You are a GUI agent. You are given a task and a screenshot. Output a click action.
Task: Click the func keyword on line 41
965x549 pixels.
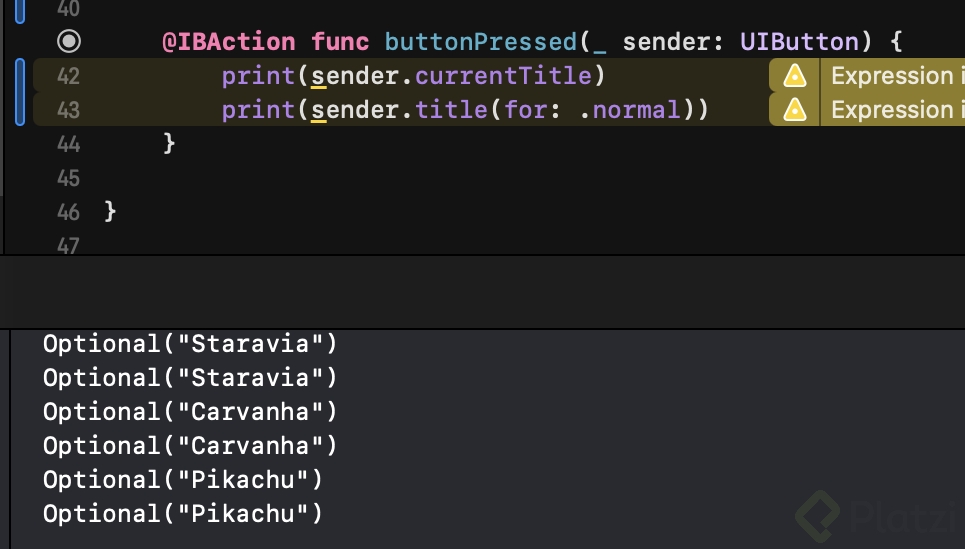[x=340, y=42]
